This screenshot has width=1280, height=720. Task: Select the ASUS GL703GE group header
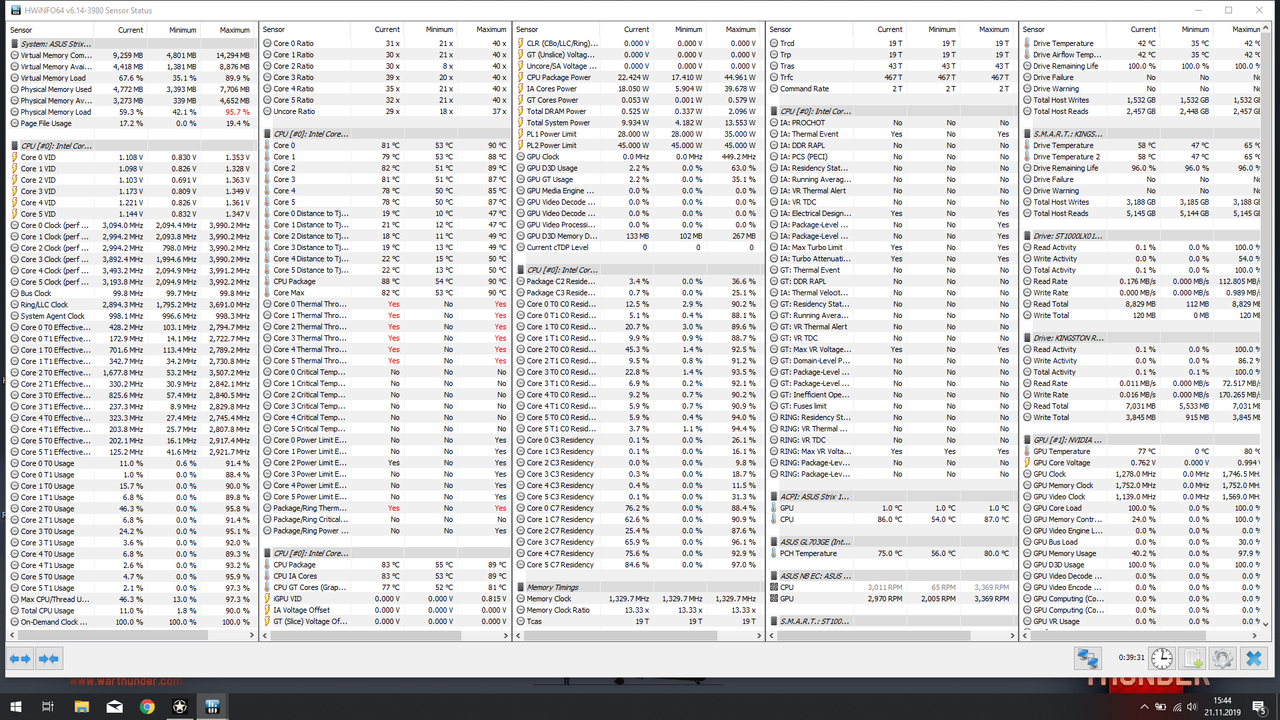click(892, 542)
